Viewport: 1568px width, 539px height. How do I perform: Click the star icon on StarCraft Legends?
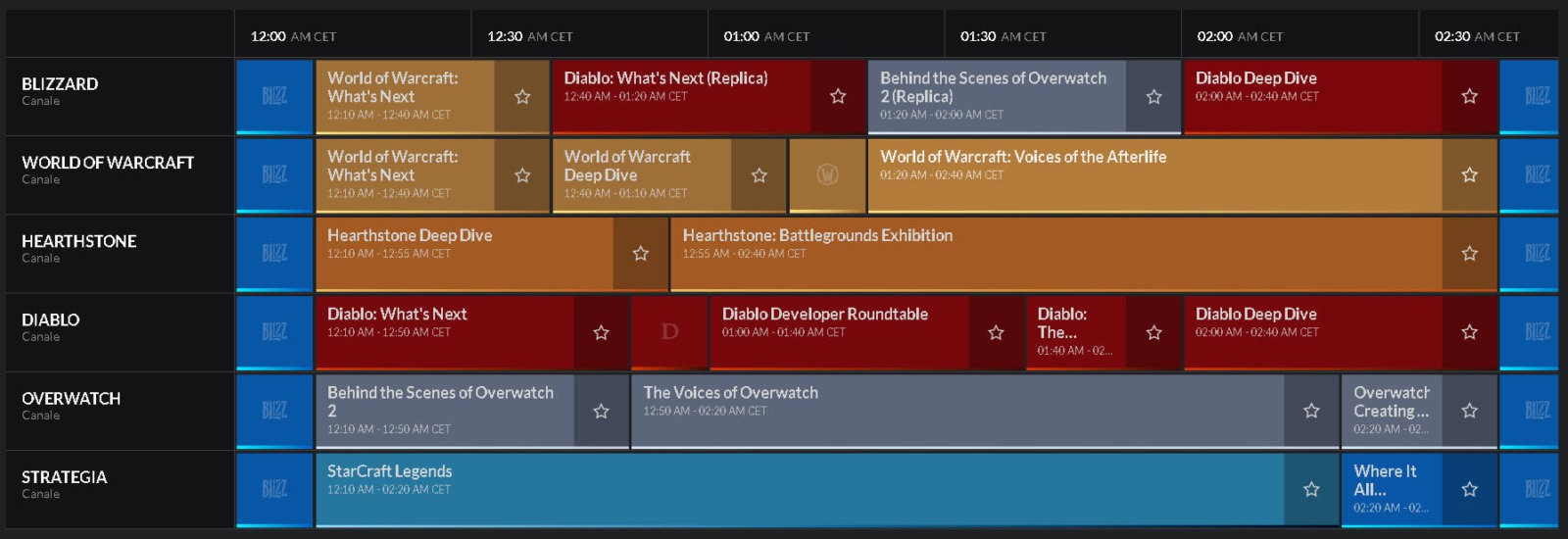(x=1311, y=489)
